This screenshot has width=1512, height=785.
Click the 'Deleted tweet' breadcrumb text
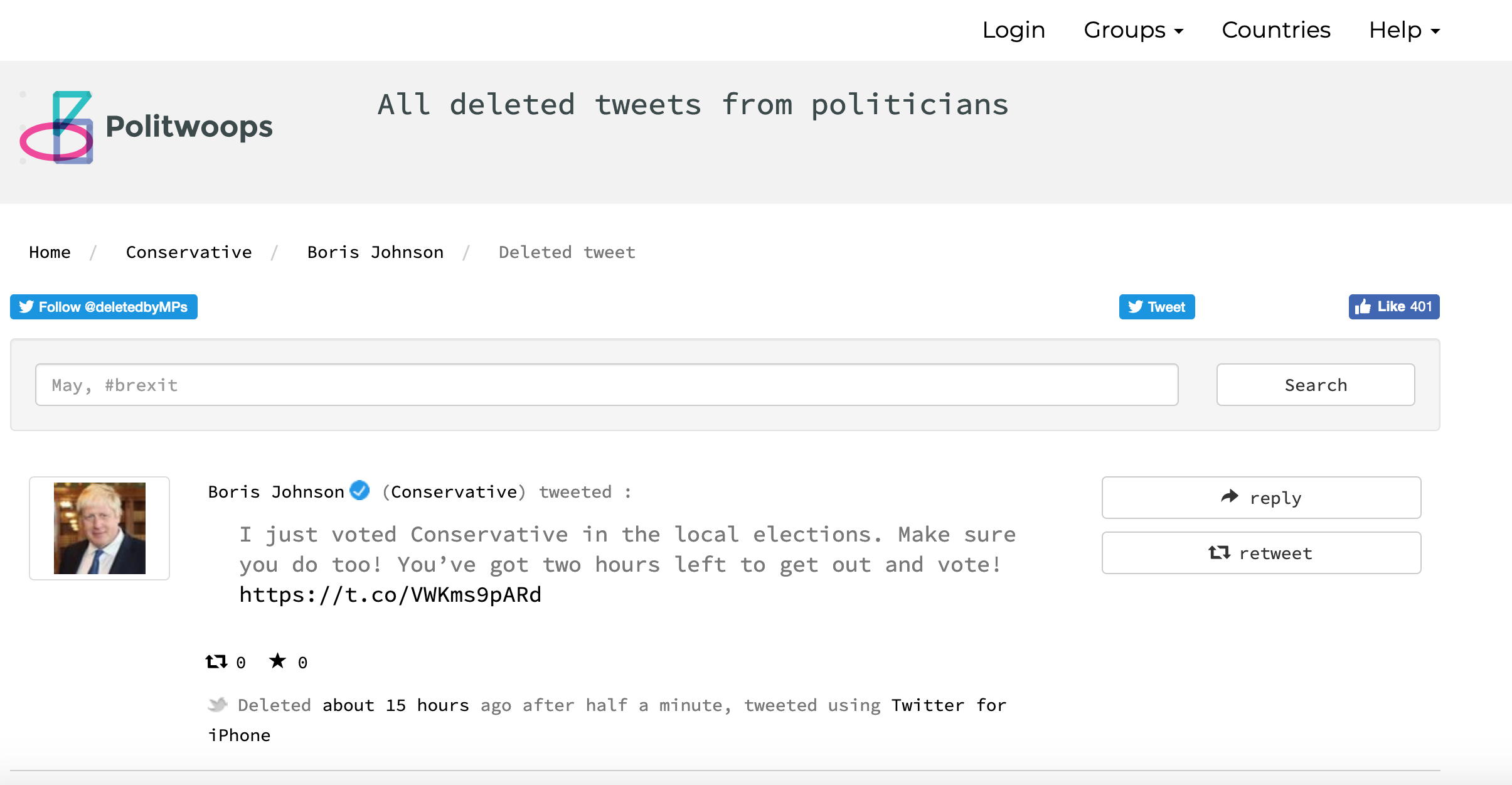pyautogui.click(x=567, y=252)
